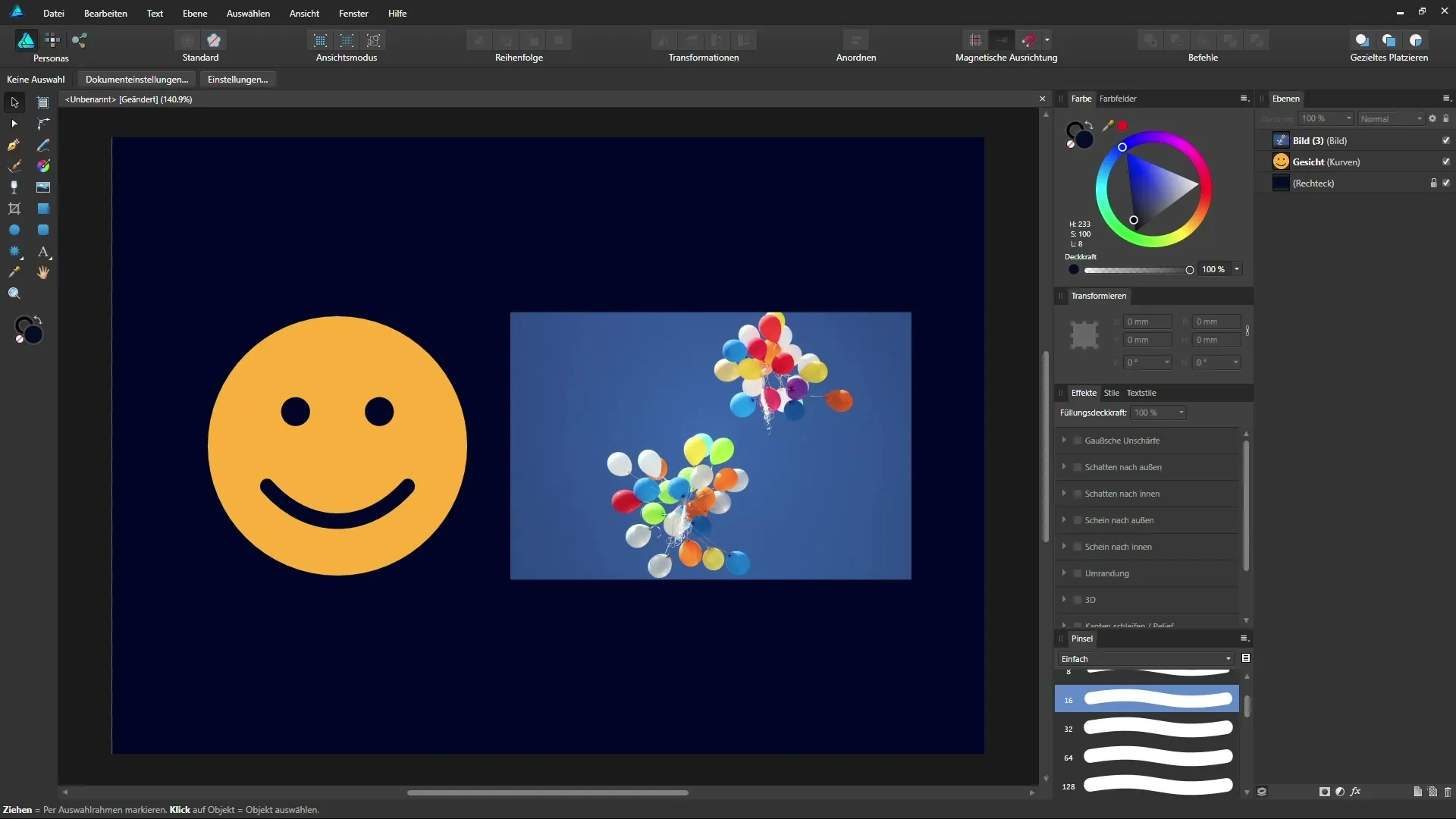Switch to the Textstile tab
Screen dimensions: 1456x819
coord(1141,393)
